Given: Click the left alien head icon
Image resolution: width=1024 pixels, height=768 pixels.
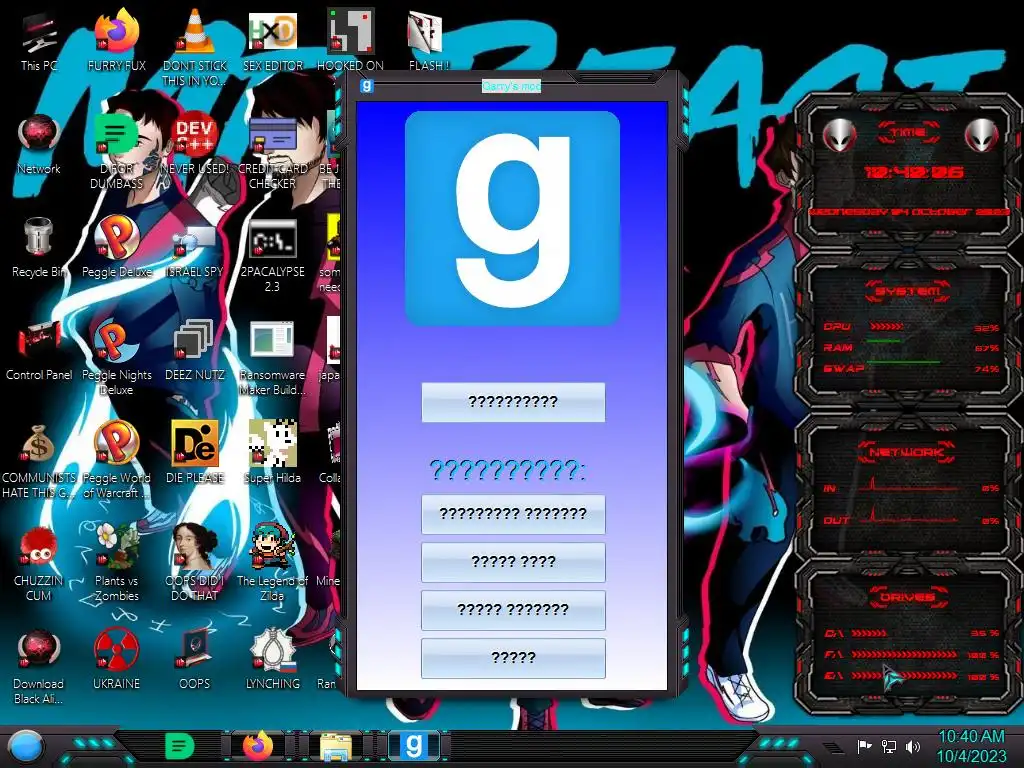Looking at the screenshot, I should 839,135.
